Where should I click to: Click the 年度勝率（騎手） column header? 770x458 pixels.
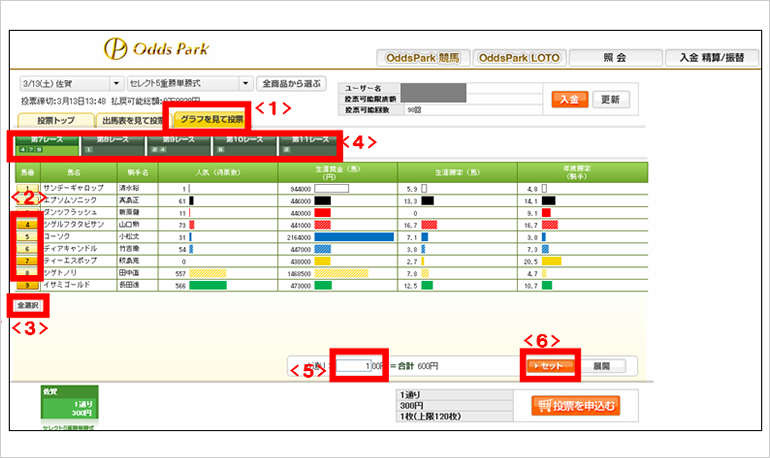pos(583,173)
